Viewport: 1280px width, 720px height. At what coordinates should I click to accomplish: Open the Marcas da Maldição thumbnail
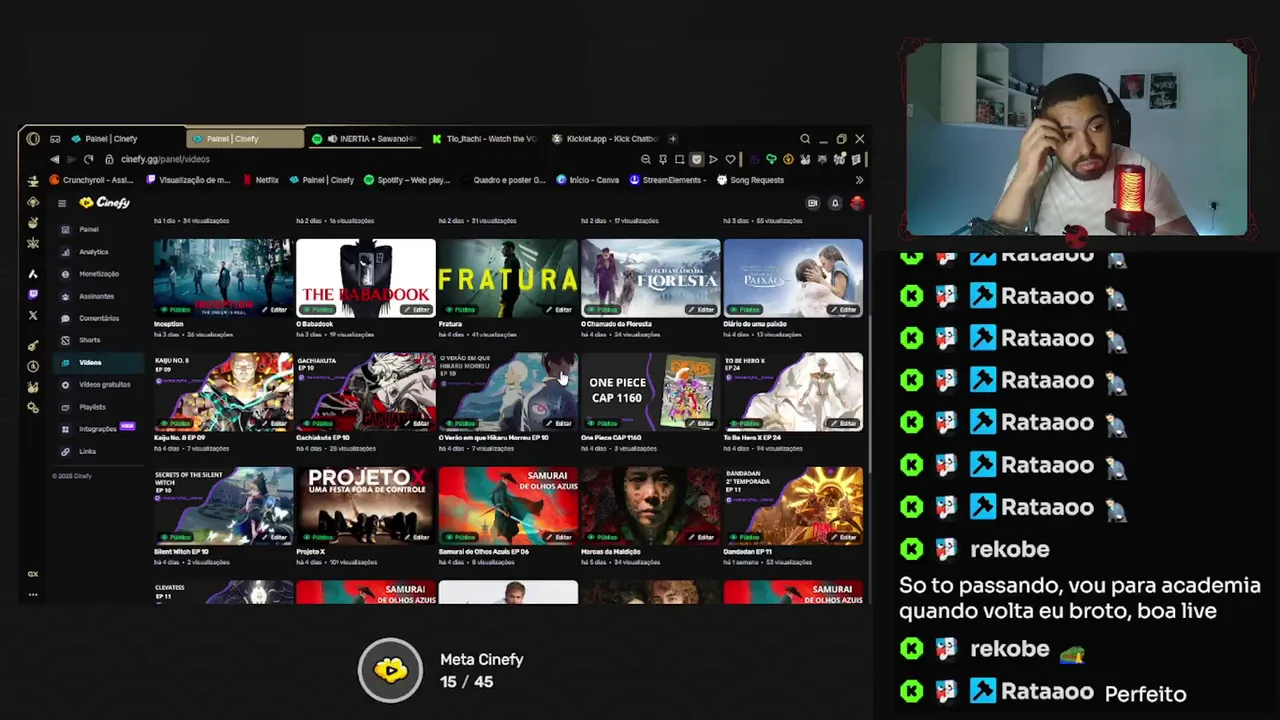coord(650,505)
